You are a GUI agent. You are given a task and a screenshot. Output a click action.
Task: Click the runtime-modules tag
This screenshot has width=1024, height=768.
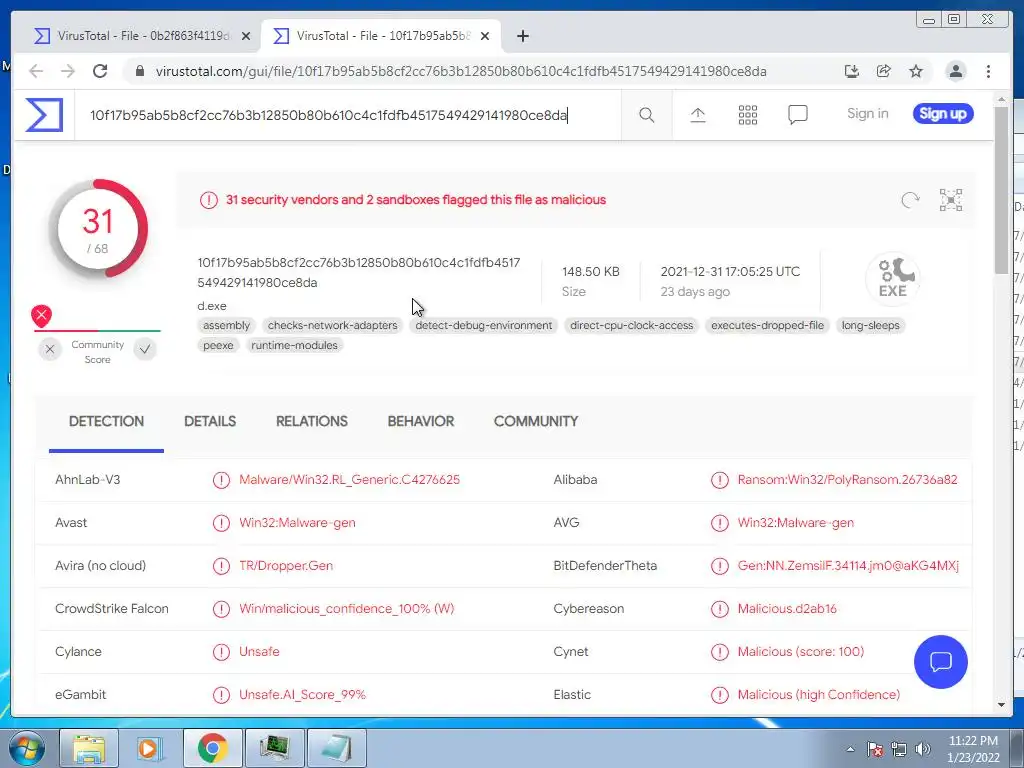pyautogui.click(x=294, y=345)
